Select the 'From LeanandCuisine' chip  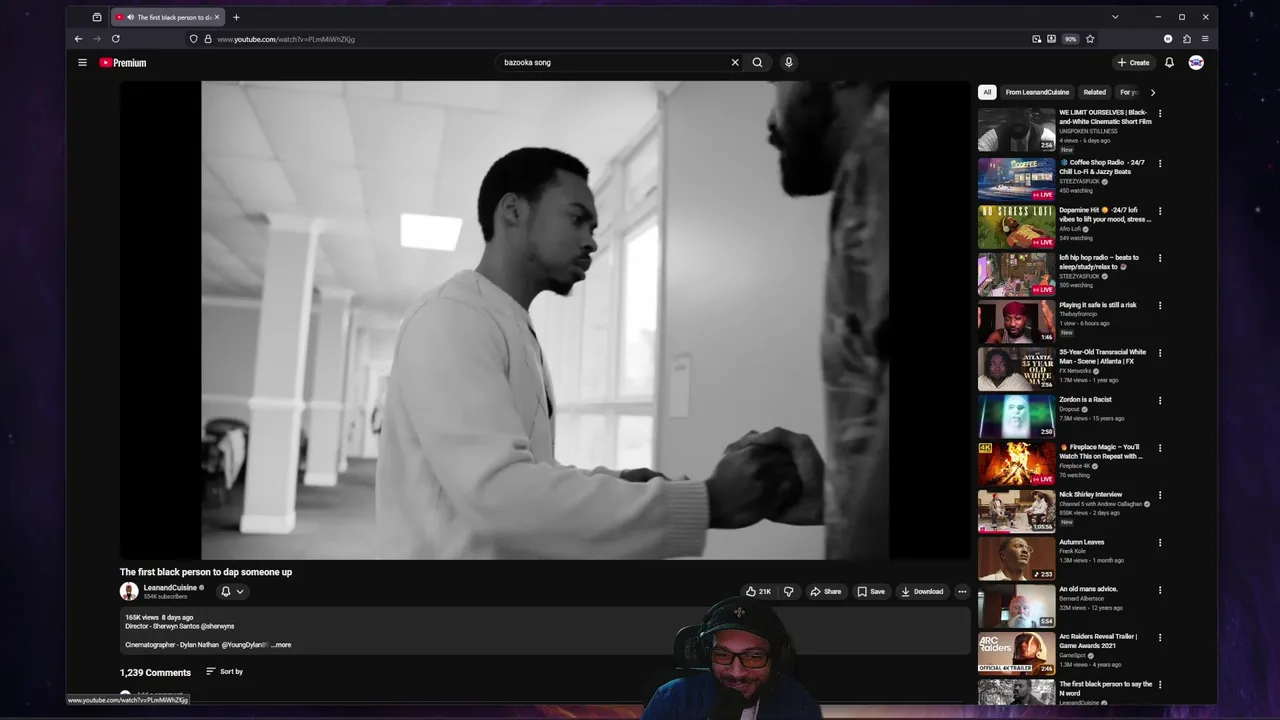(1037, 92)
